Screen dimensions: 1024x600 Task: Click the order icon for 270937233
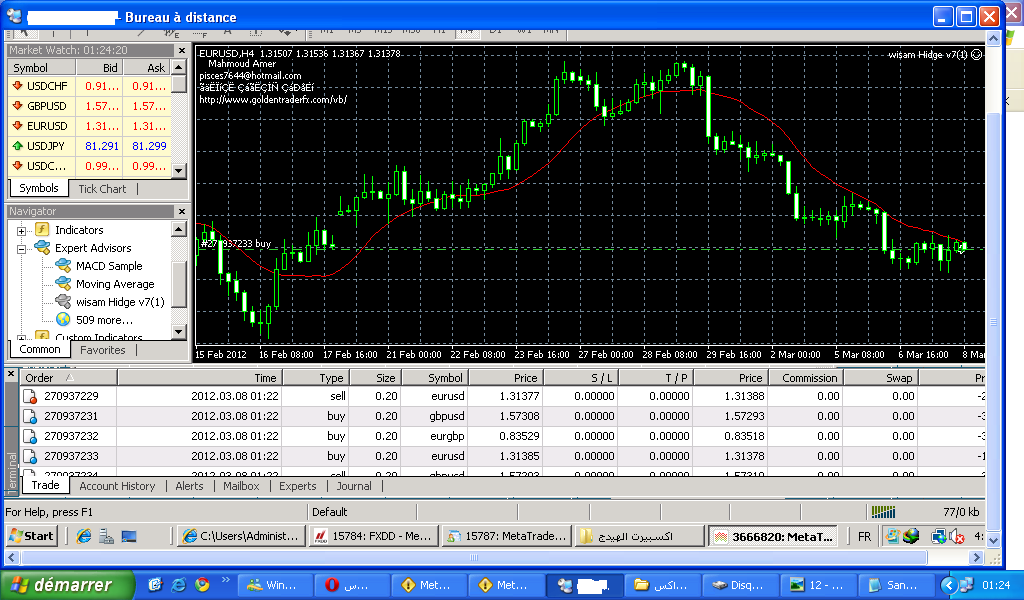coord(29,456)
